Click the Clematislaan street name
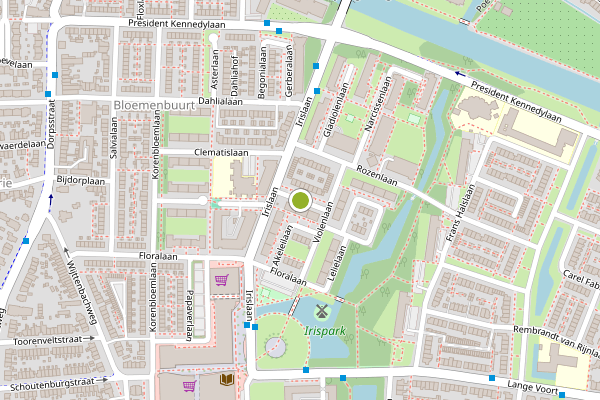The width and height of the screenshot is (600, 400). (221, 152)
